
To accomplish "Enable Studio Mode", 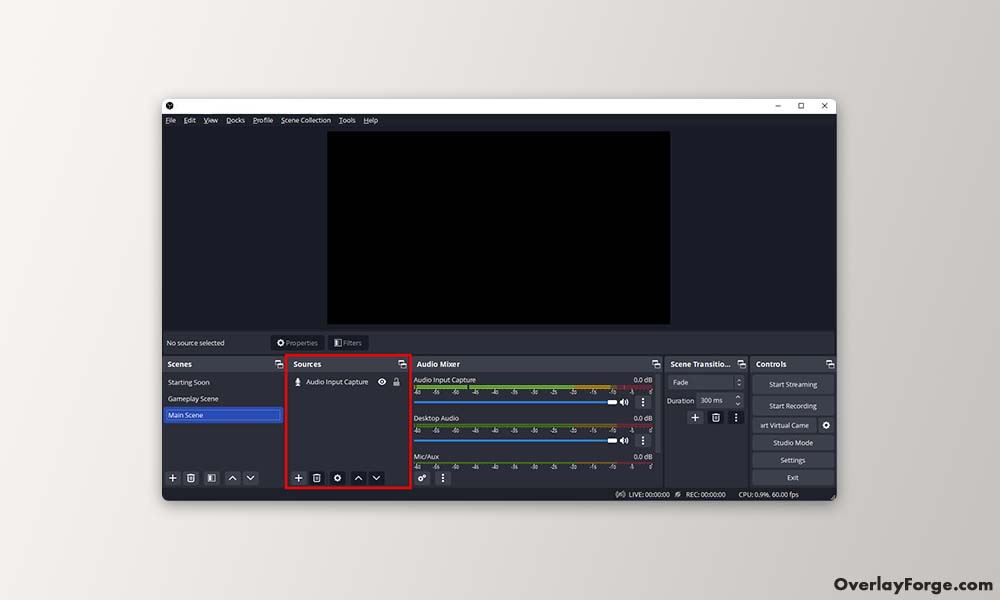I will [792, 442].
